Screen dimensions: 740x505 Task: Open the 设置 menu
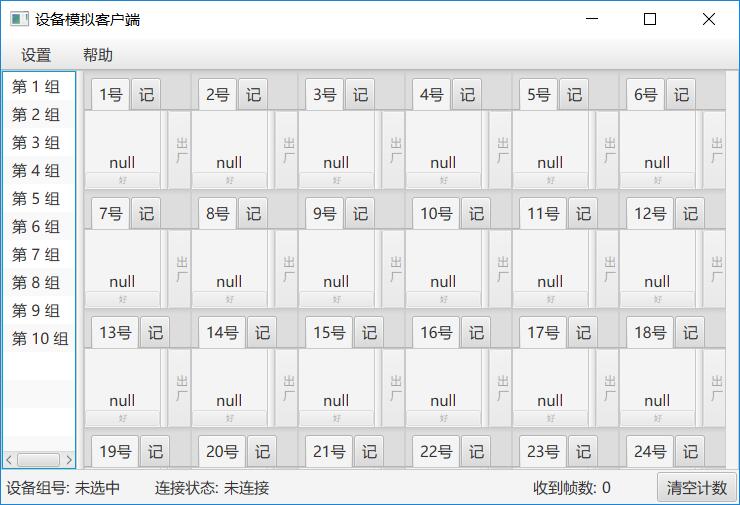tap(36, 55)
